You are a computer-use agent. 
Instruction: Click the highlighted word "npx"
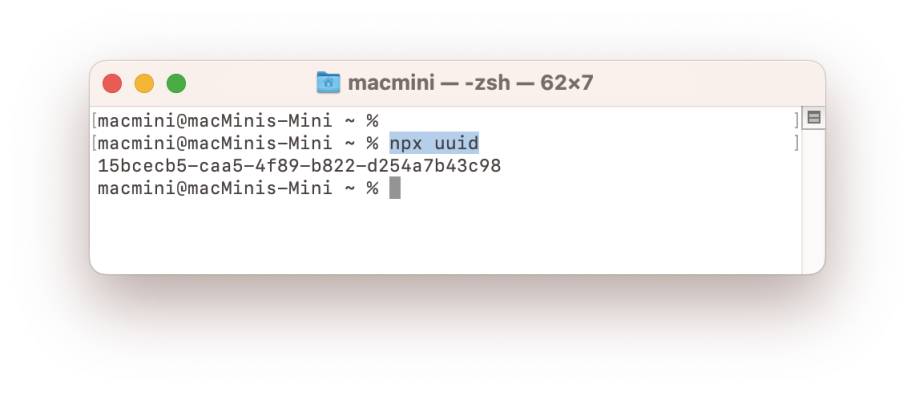[406, 143]
